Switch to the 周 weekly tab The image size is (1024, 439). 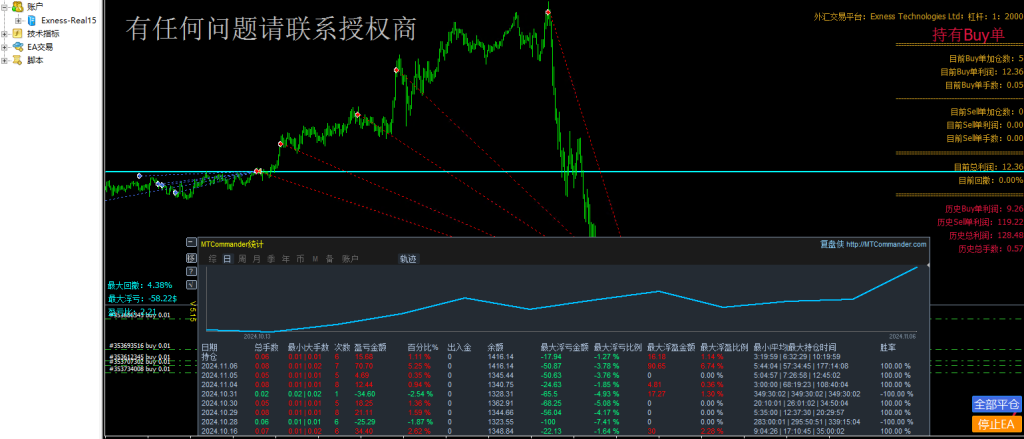click(242, 259)
